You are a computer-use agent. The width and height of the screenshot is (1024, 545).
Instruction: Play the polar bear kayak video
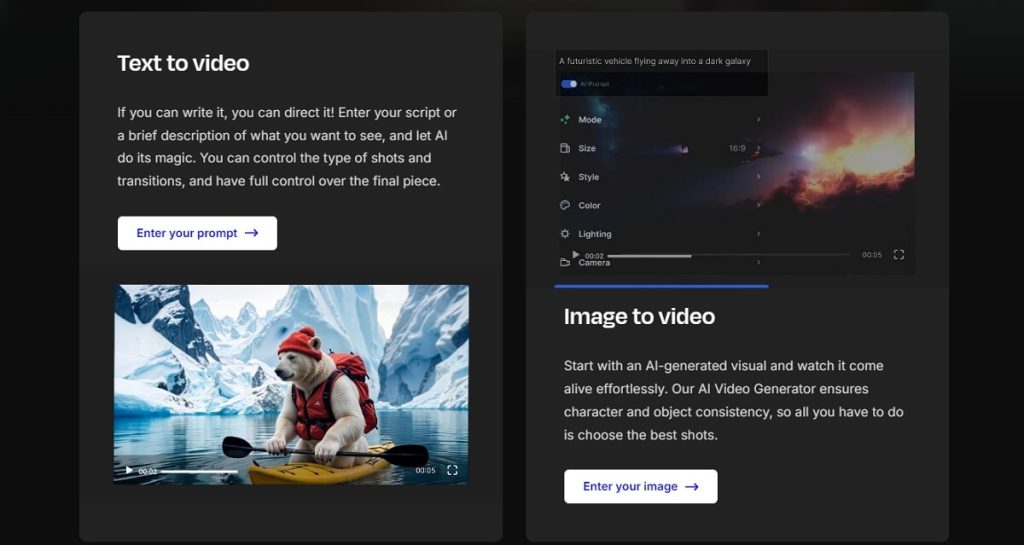[x=129, y=470]
